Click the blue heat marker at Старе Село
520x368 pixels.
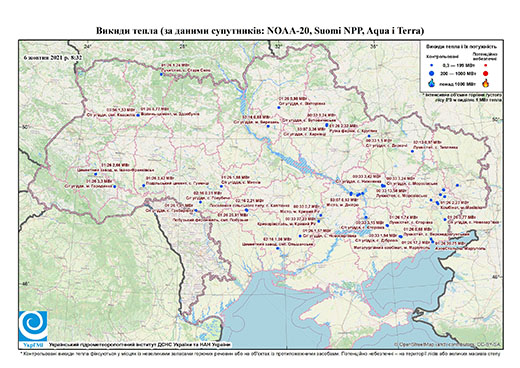click(161, 74)
